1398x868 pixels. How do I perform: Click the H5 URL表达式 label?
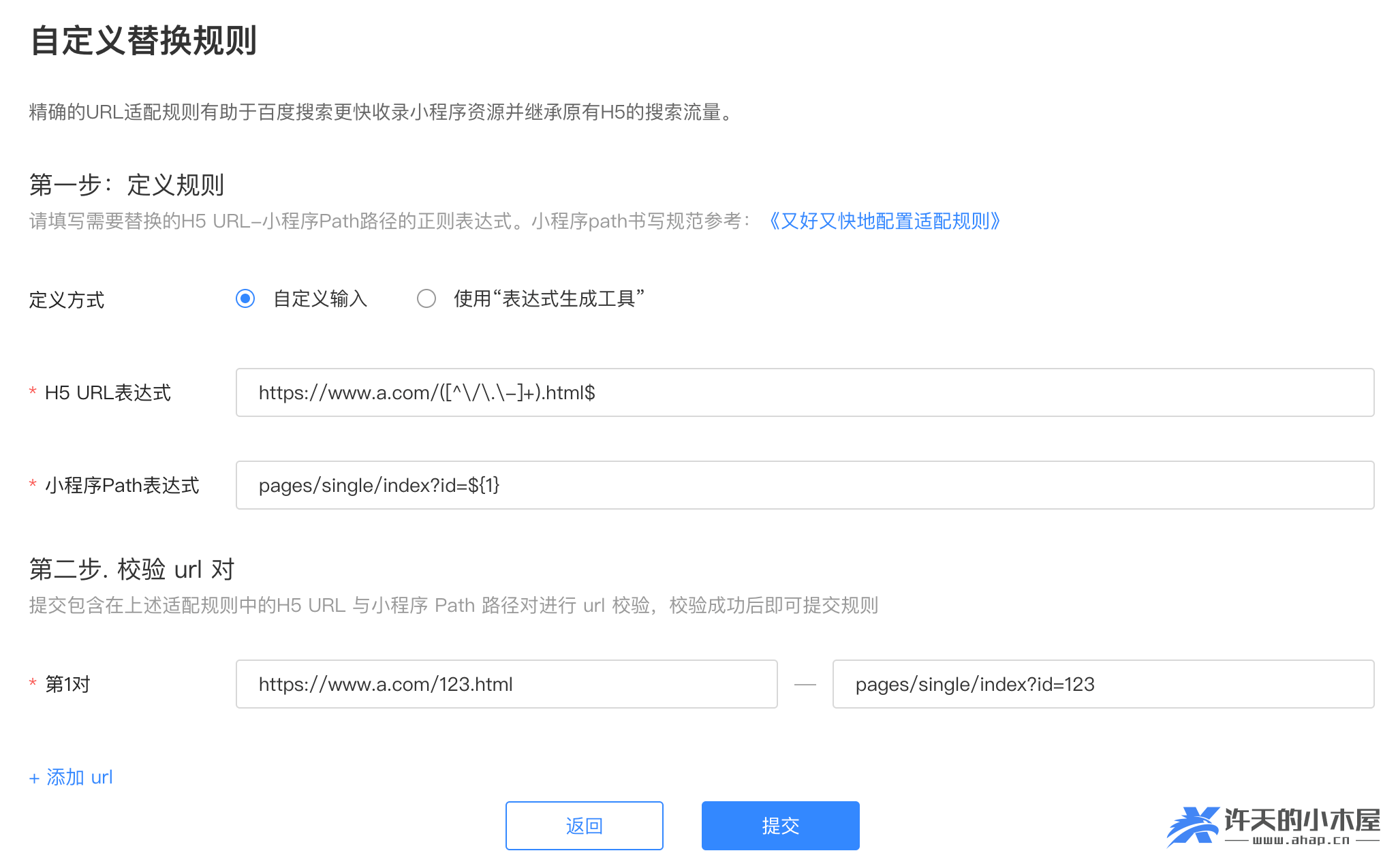point(108,393)
